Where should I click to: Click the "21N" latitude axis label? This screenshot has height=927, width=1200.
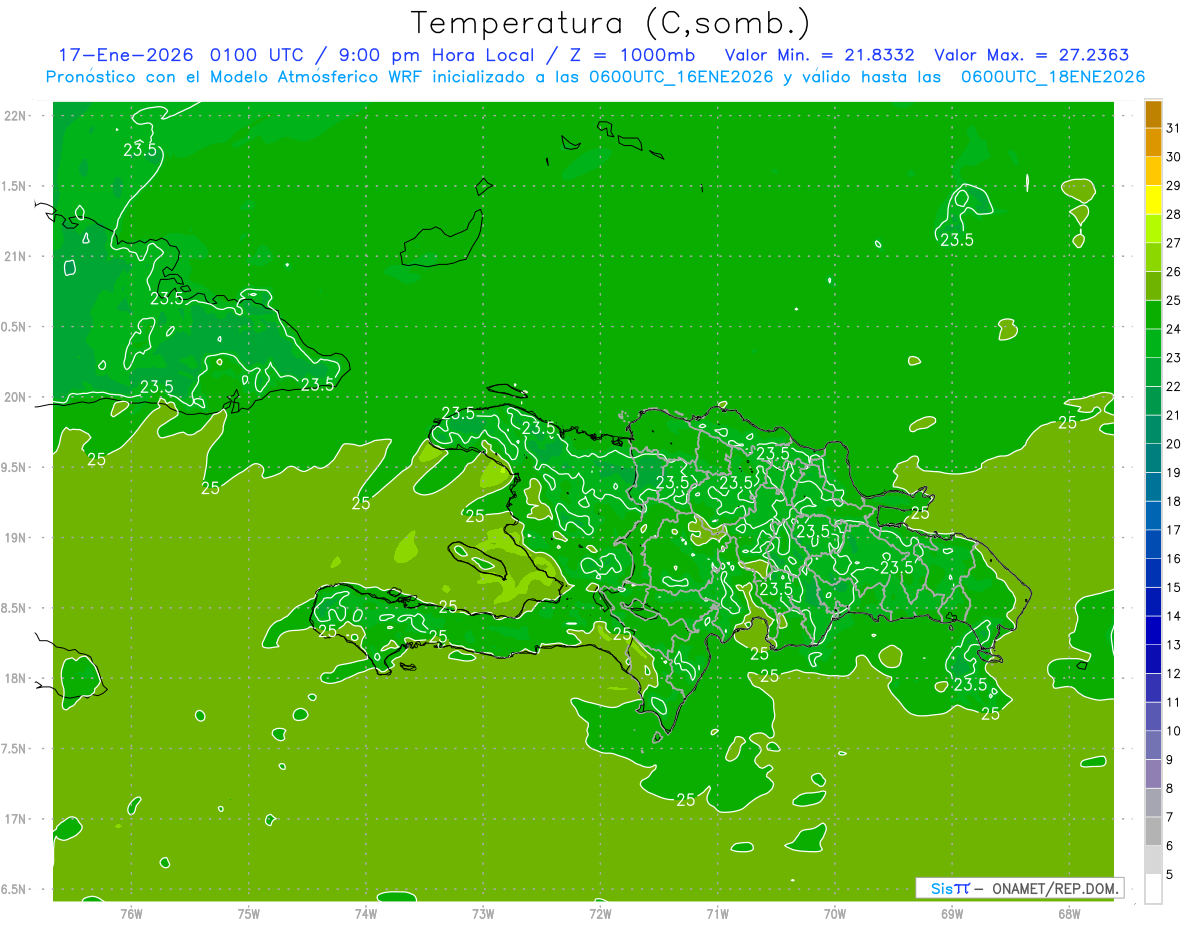16,256
